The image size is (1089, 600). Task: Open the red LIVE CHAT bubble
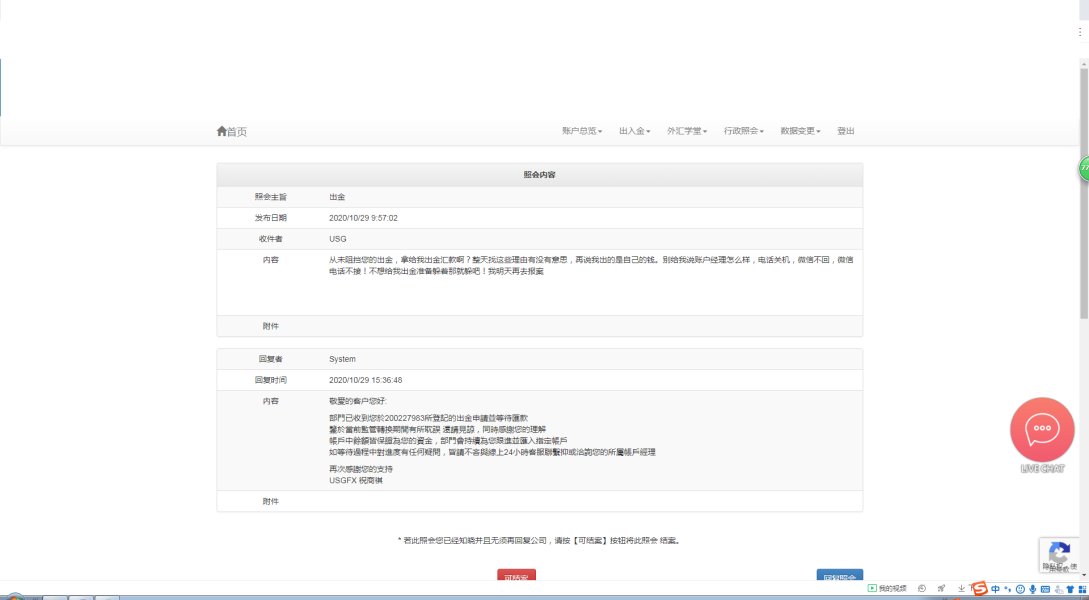pyautogui.click(x=1042, y=429)
